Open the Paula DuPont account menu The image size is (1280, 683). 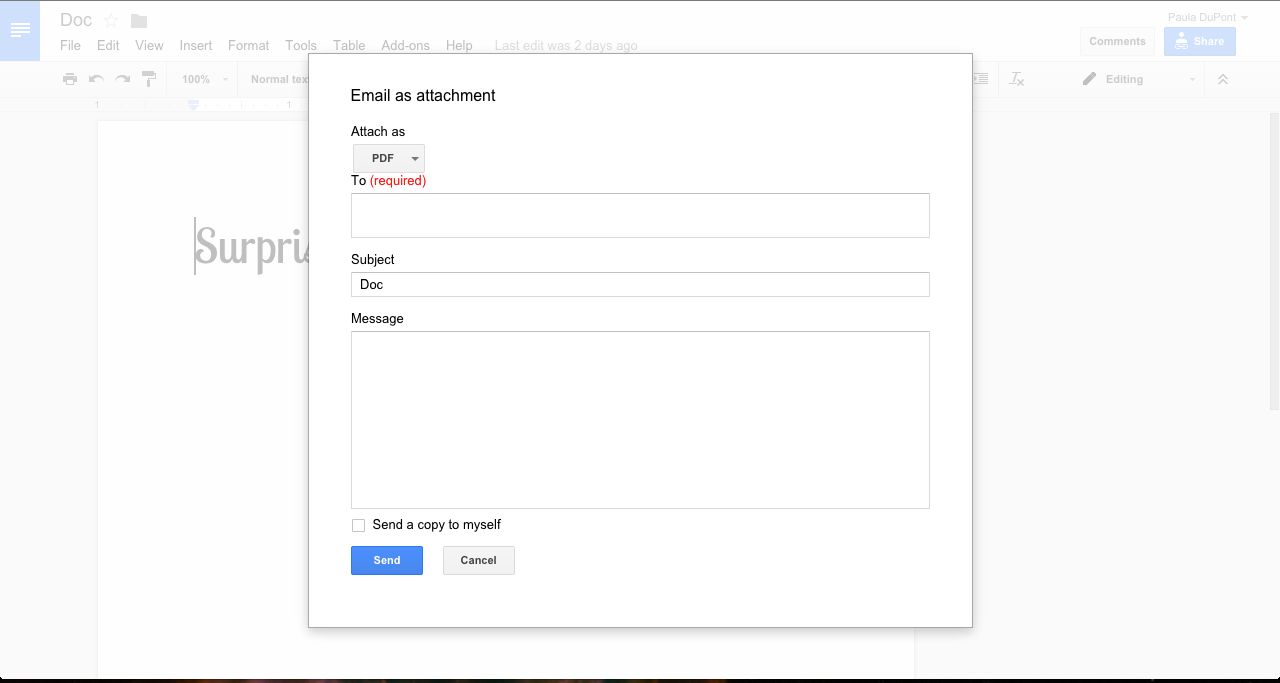click(1206, 16)
